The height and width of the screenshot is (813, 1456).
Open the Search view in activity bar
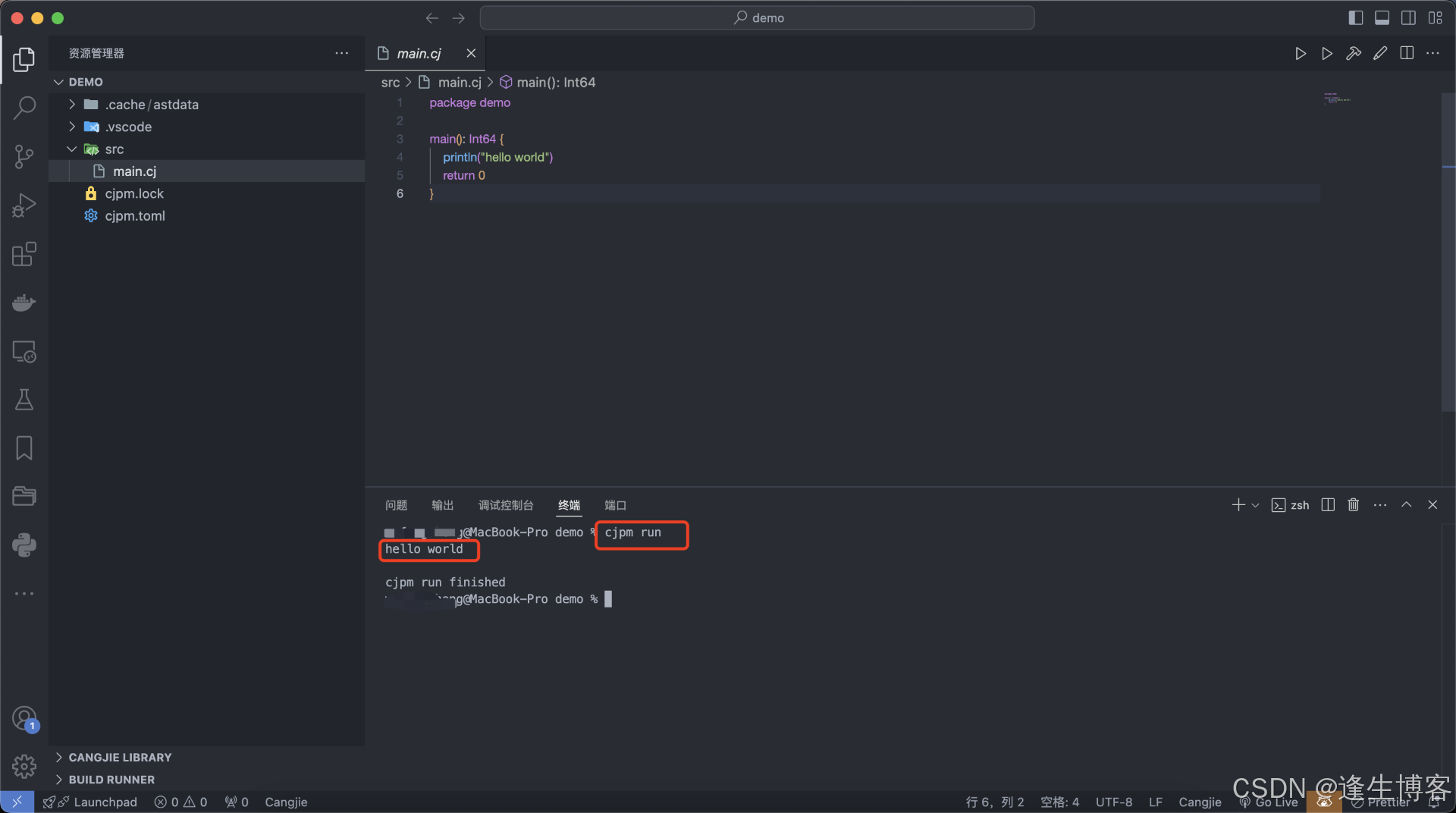click(x=24, y=108)
